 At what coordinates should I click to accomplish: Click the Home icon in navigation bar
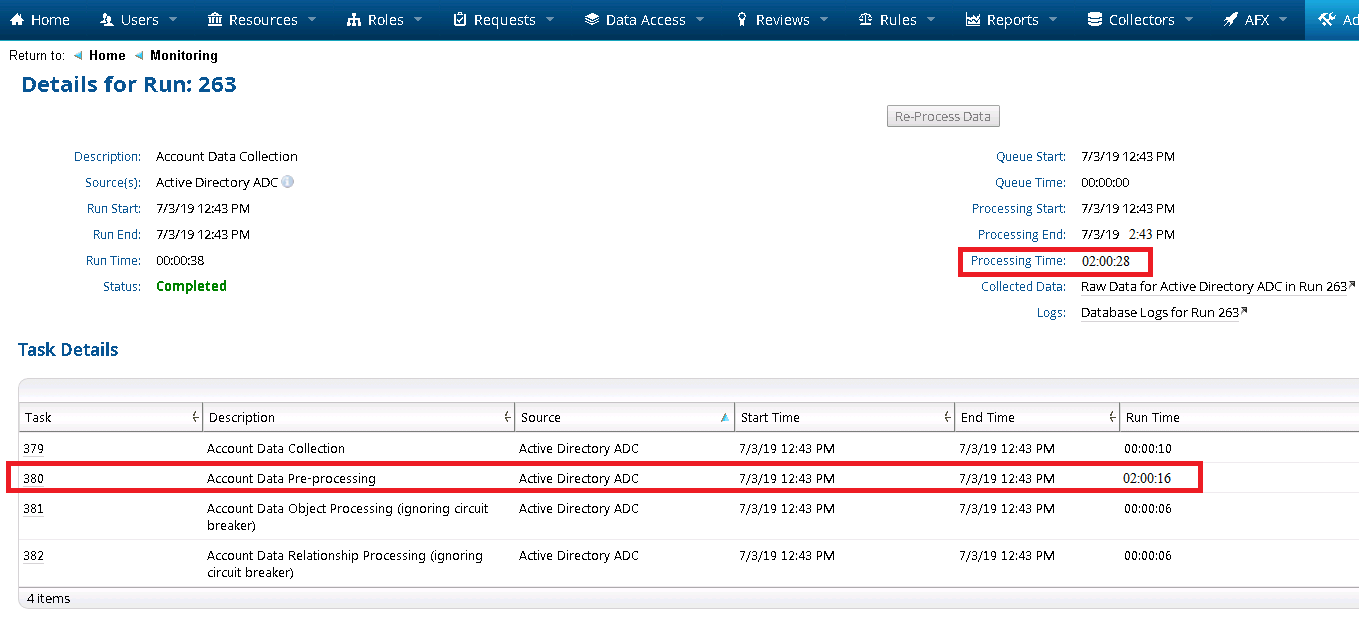coord(17,20)
